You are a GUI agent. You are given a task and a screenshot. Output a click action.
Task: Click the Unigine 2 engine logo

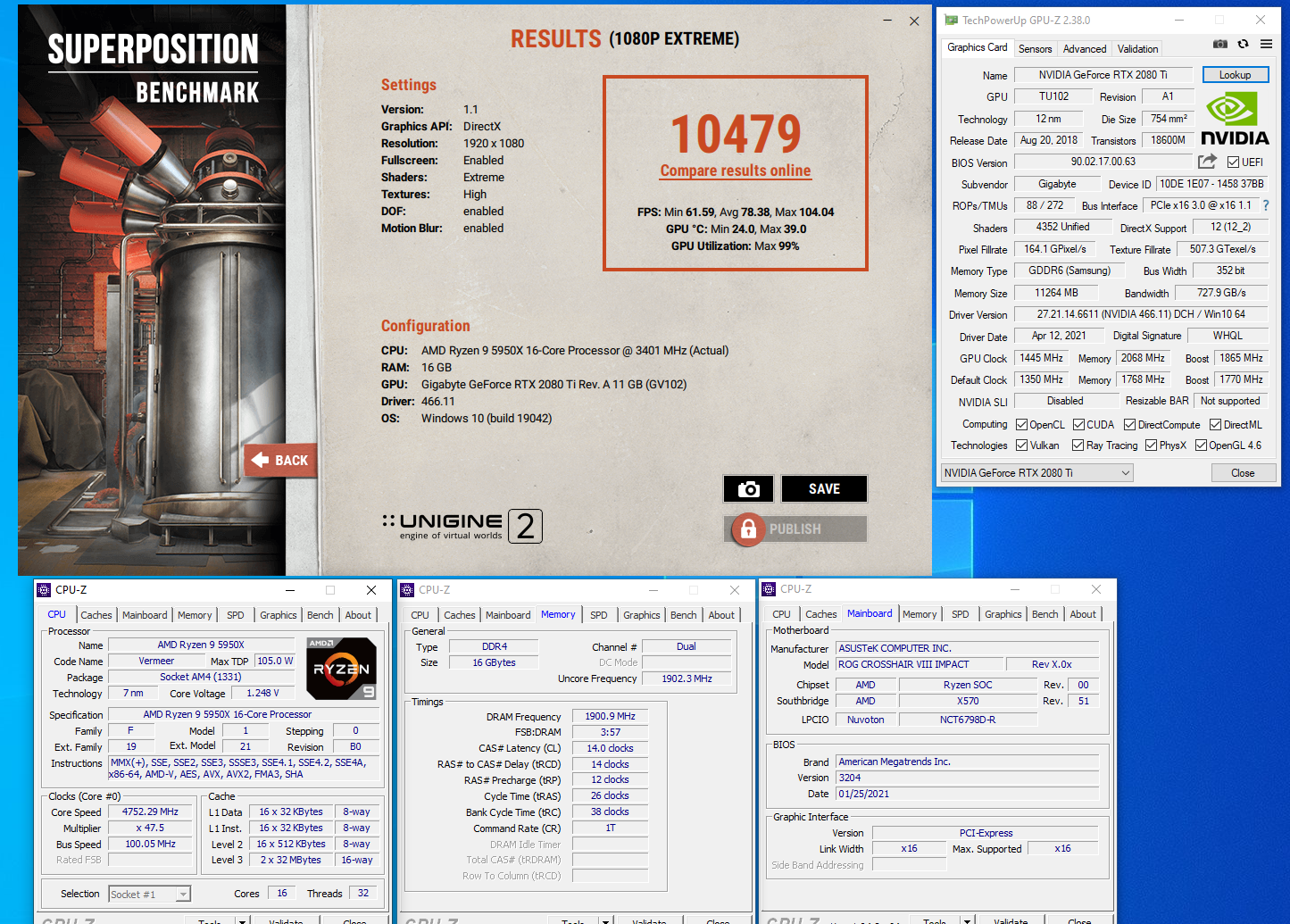(462, 526)
